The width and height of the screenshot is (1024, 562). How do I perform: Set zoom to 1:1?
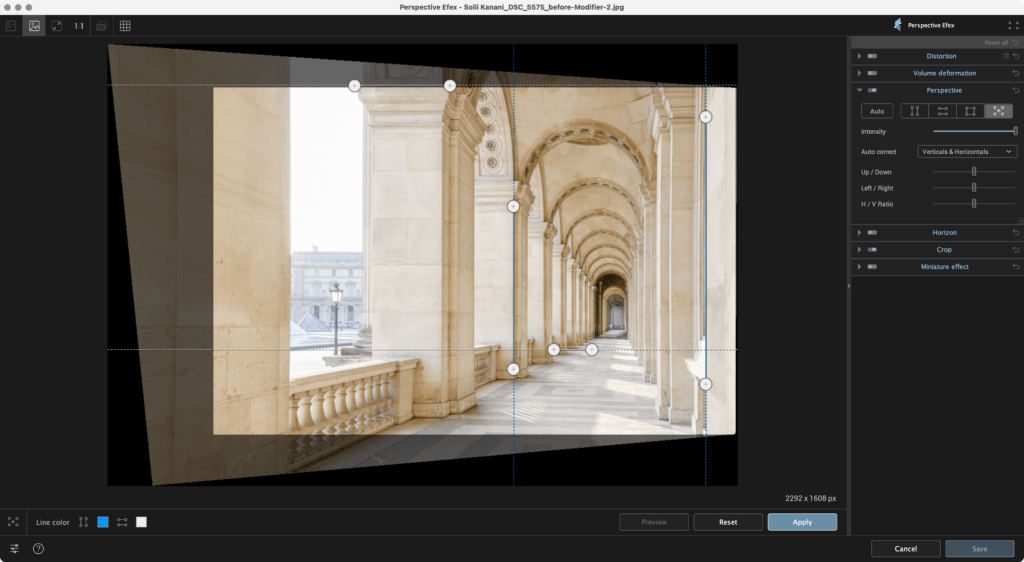[79, 26]
